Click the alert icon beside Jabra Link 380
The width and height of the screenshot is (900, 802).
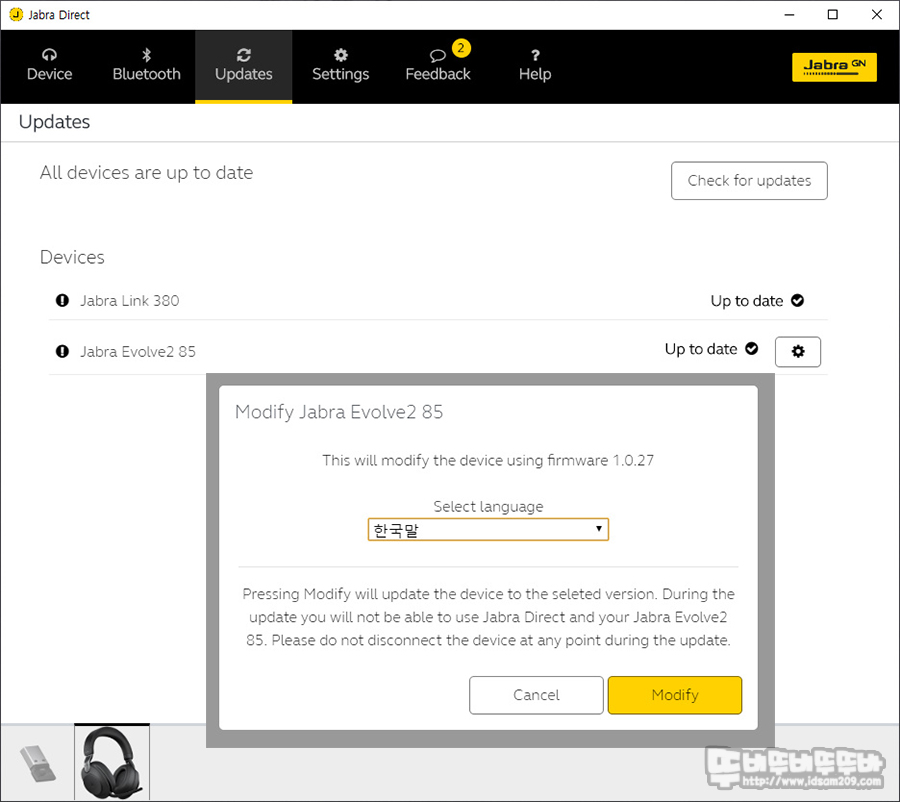coord(62,300)
